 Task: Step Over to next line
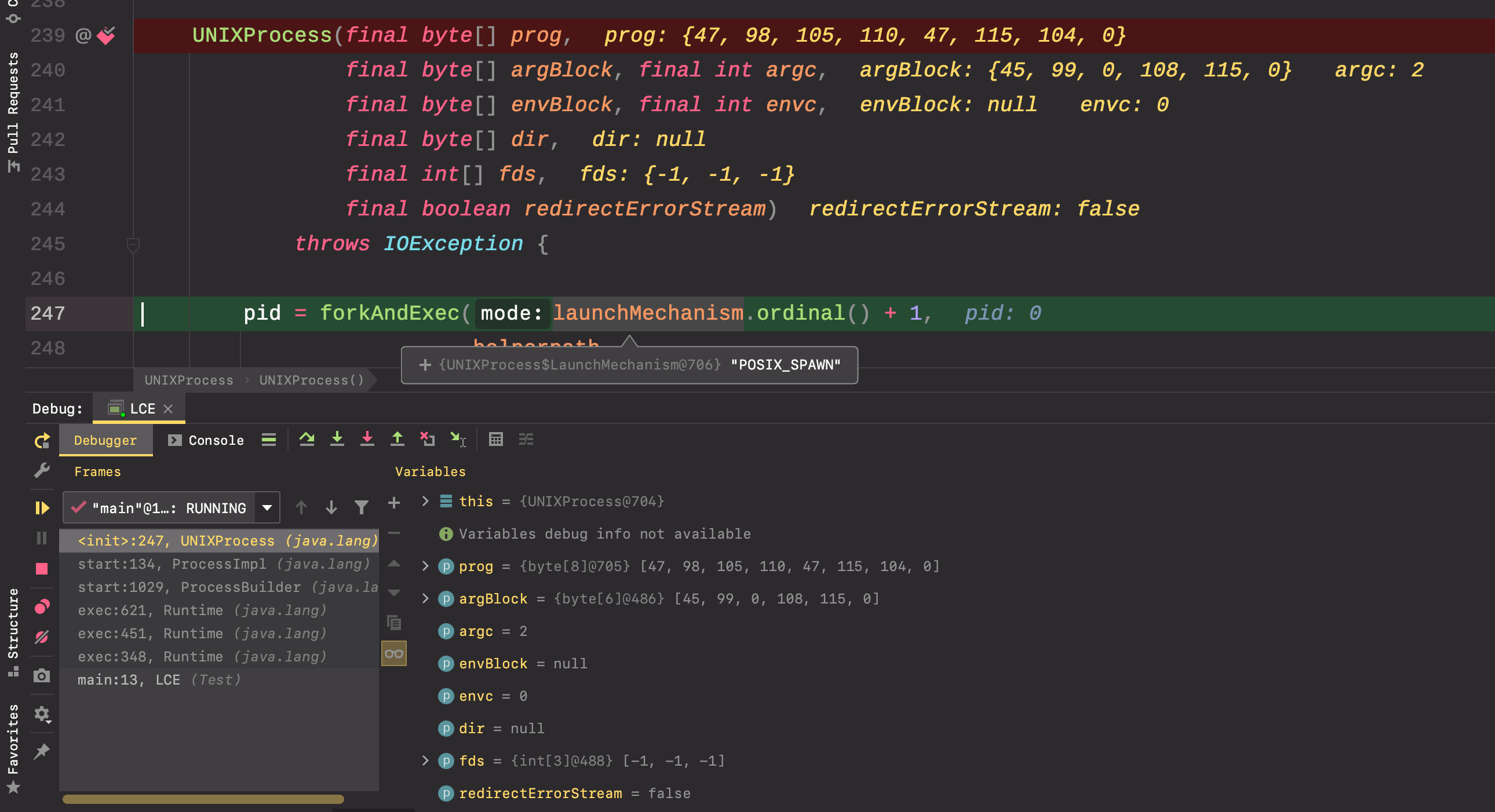tap(307, 440)
